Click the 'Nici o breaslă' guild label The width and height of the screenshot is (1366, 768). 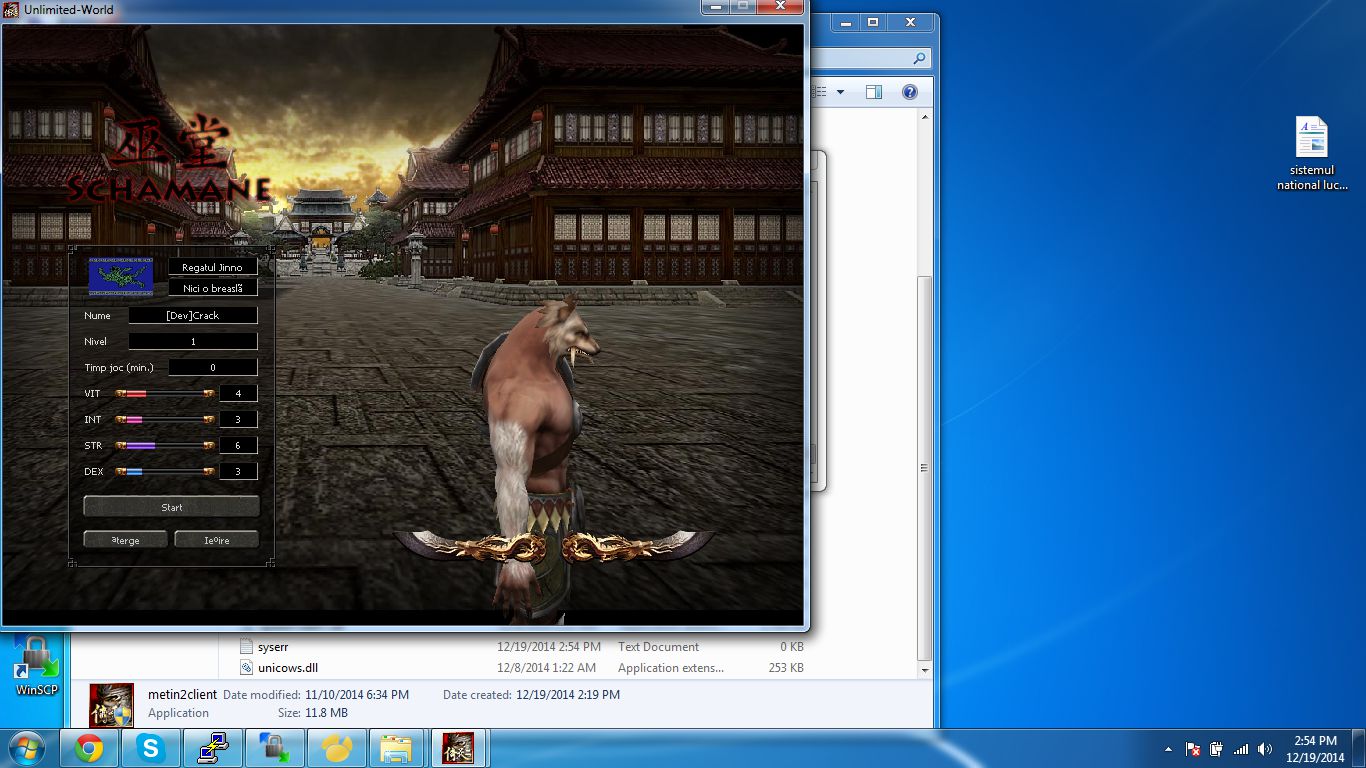[213, 288]
